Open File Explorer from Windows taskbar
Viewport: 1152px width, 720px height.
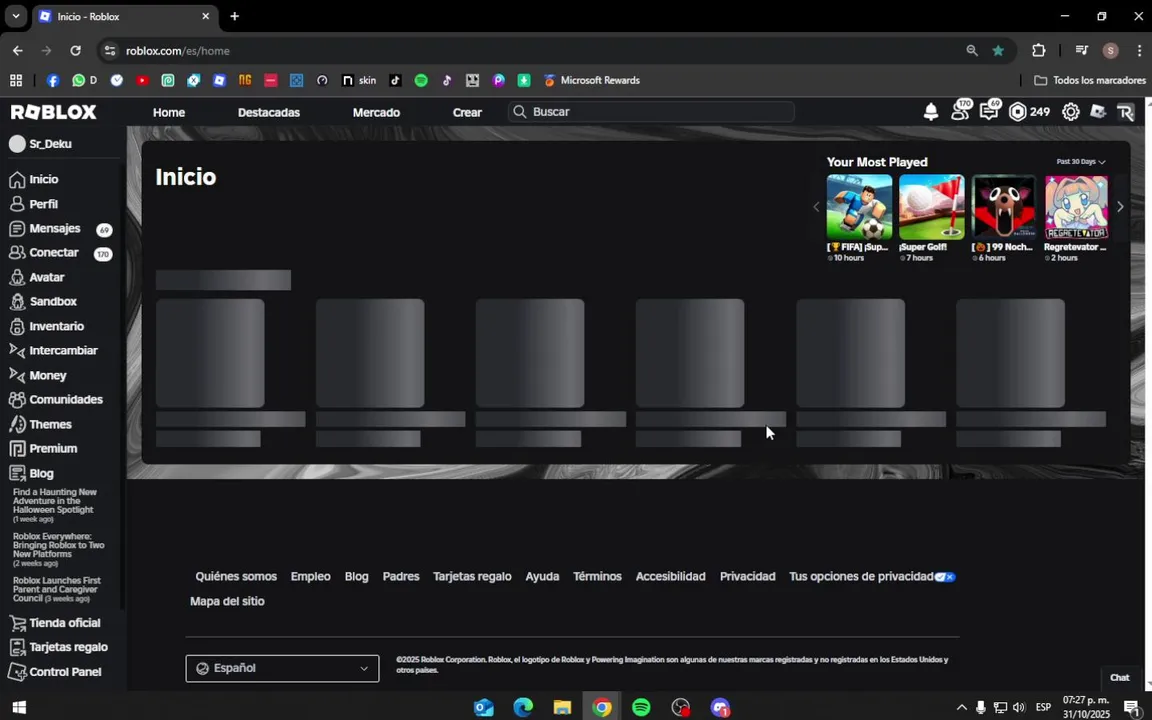coord(562,708)
